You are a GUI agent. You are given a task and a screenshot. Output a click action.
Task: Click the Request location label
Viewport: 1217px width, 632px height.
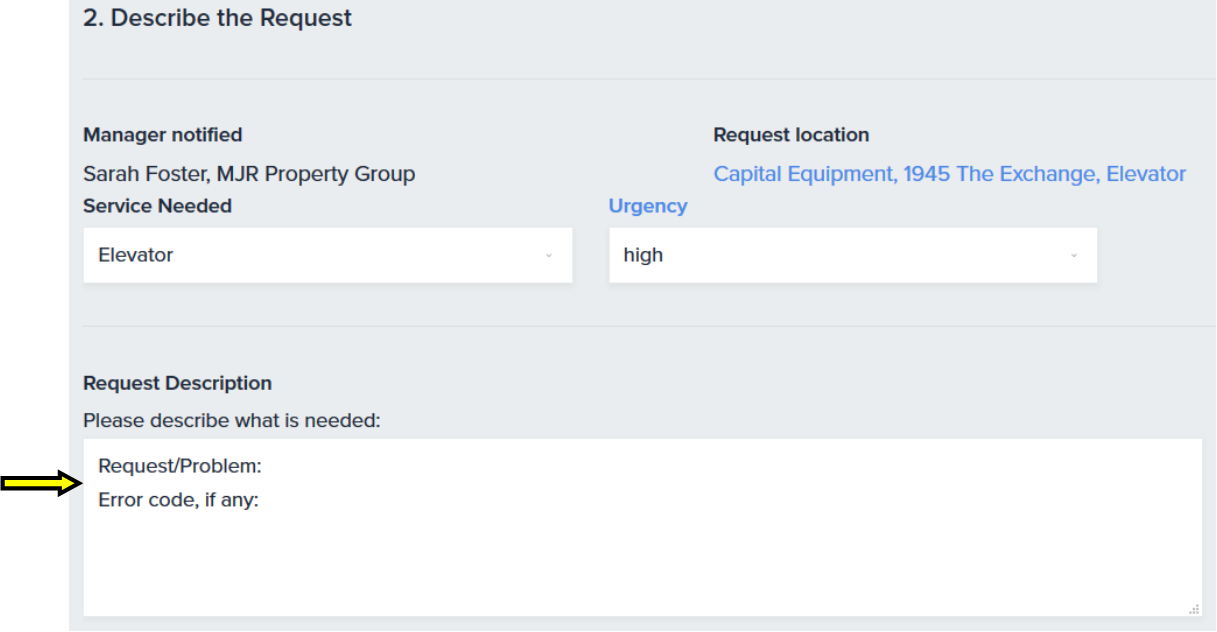791,135
